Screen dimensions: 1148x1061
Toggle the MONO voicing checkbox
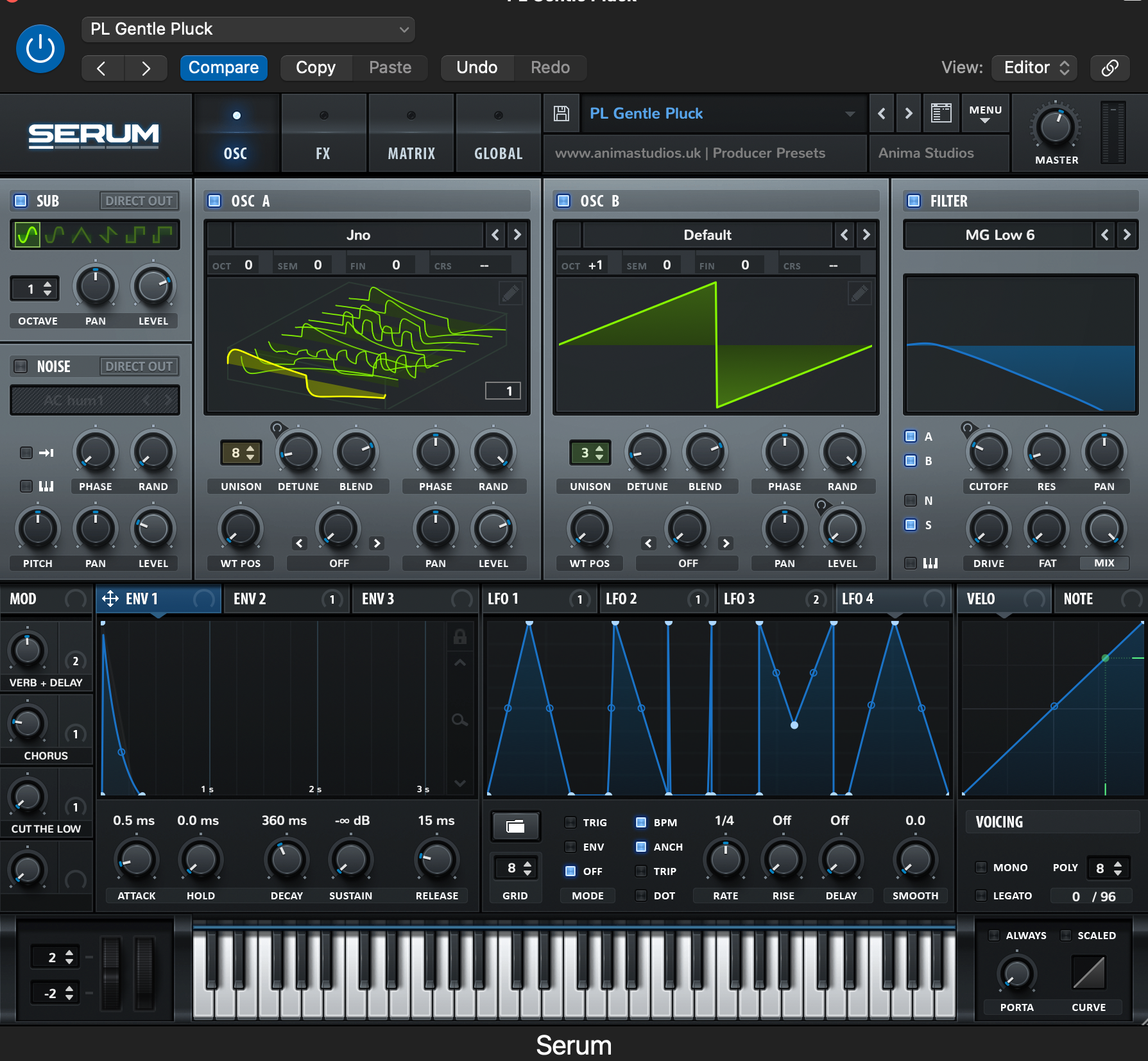pyautogui.click(x=981, y=867)
